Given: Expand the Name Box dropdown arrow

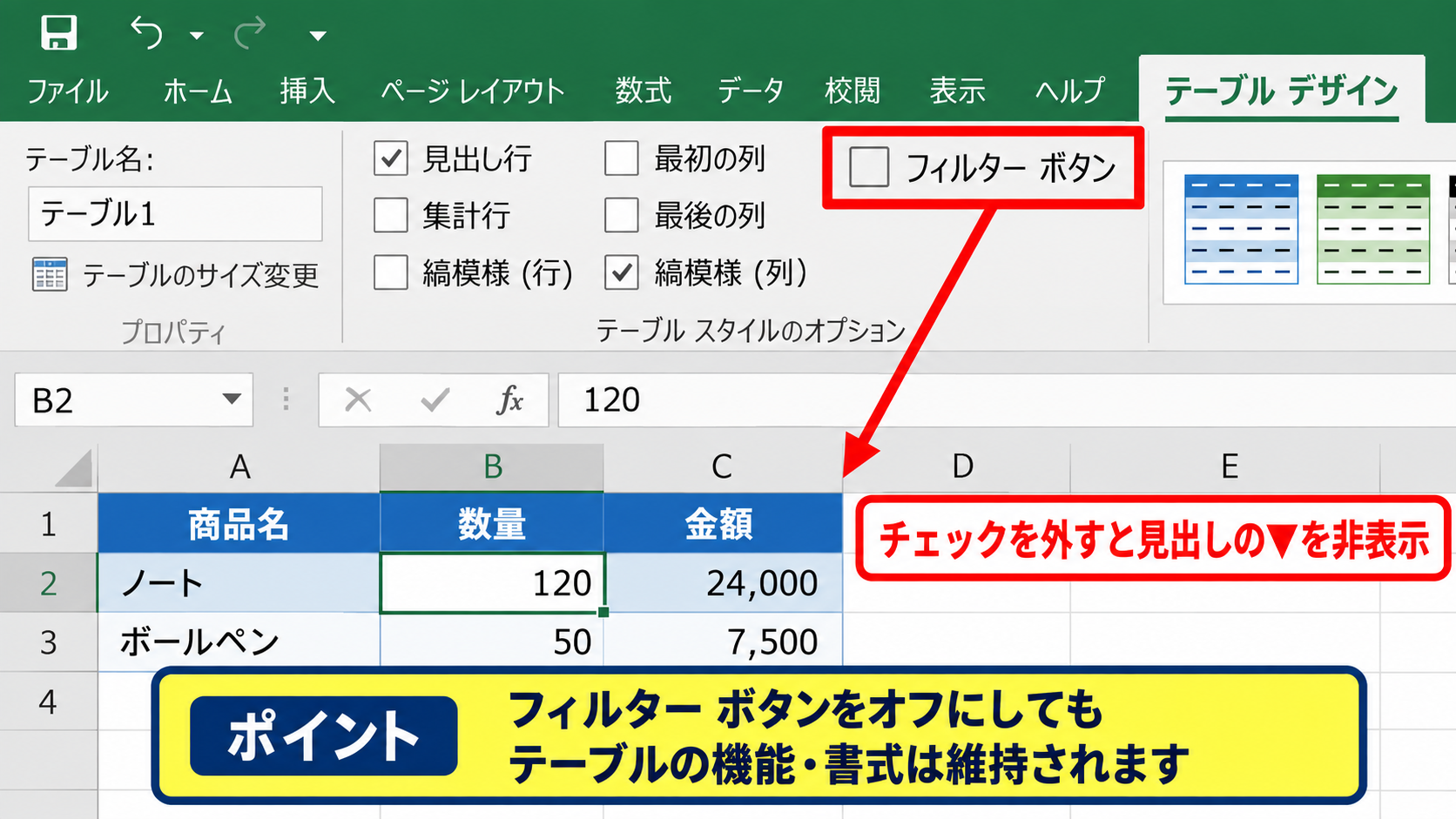Looking at the screenshot, I should click(x=231, y=399).
